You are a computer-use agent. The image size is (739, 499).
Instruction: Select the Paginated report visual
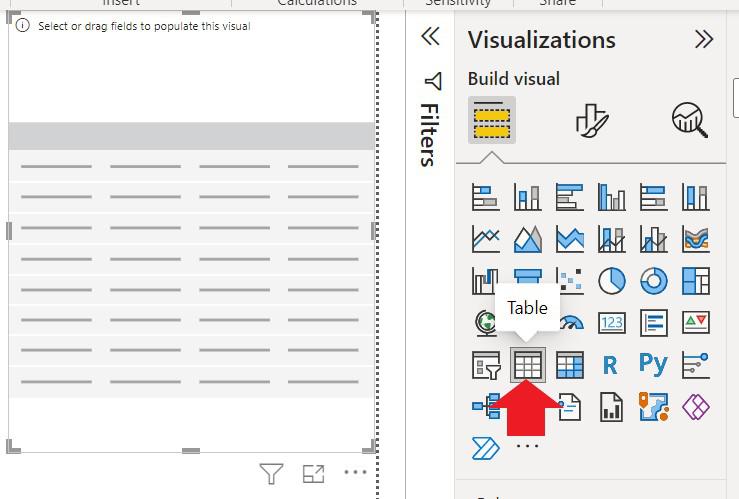[611, 407]
